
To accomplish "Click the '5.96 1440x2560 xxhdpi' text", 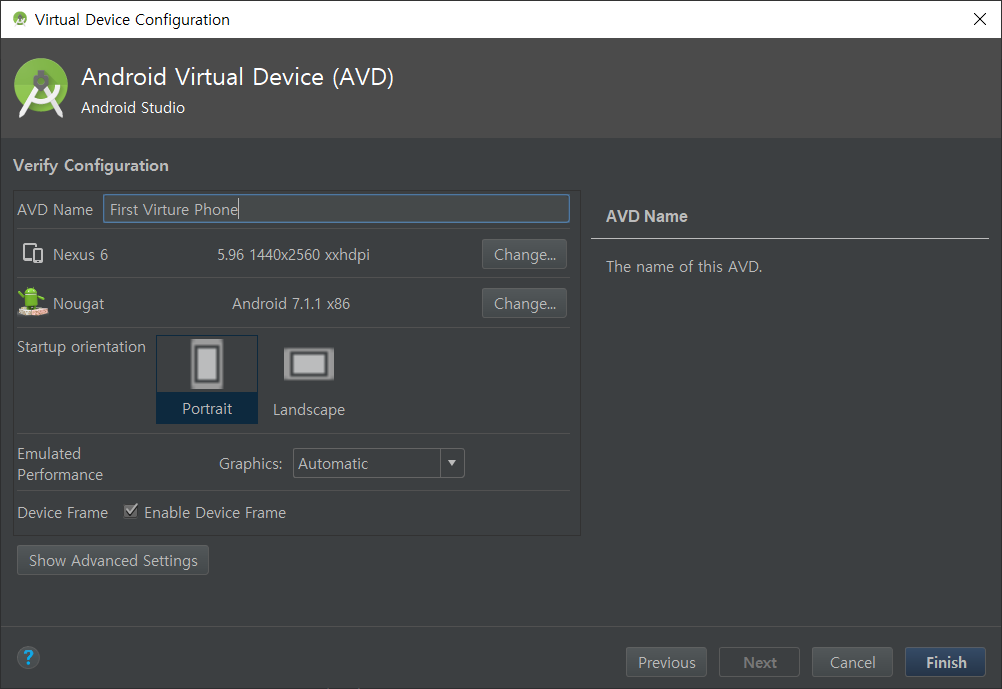I will coord(293,254).
